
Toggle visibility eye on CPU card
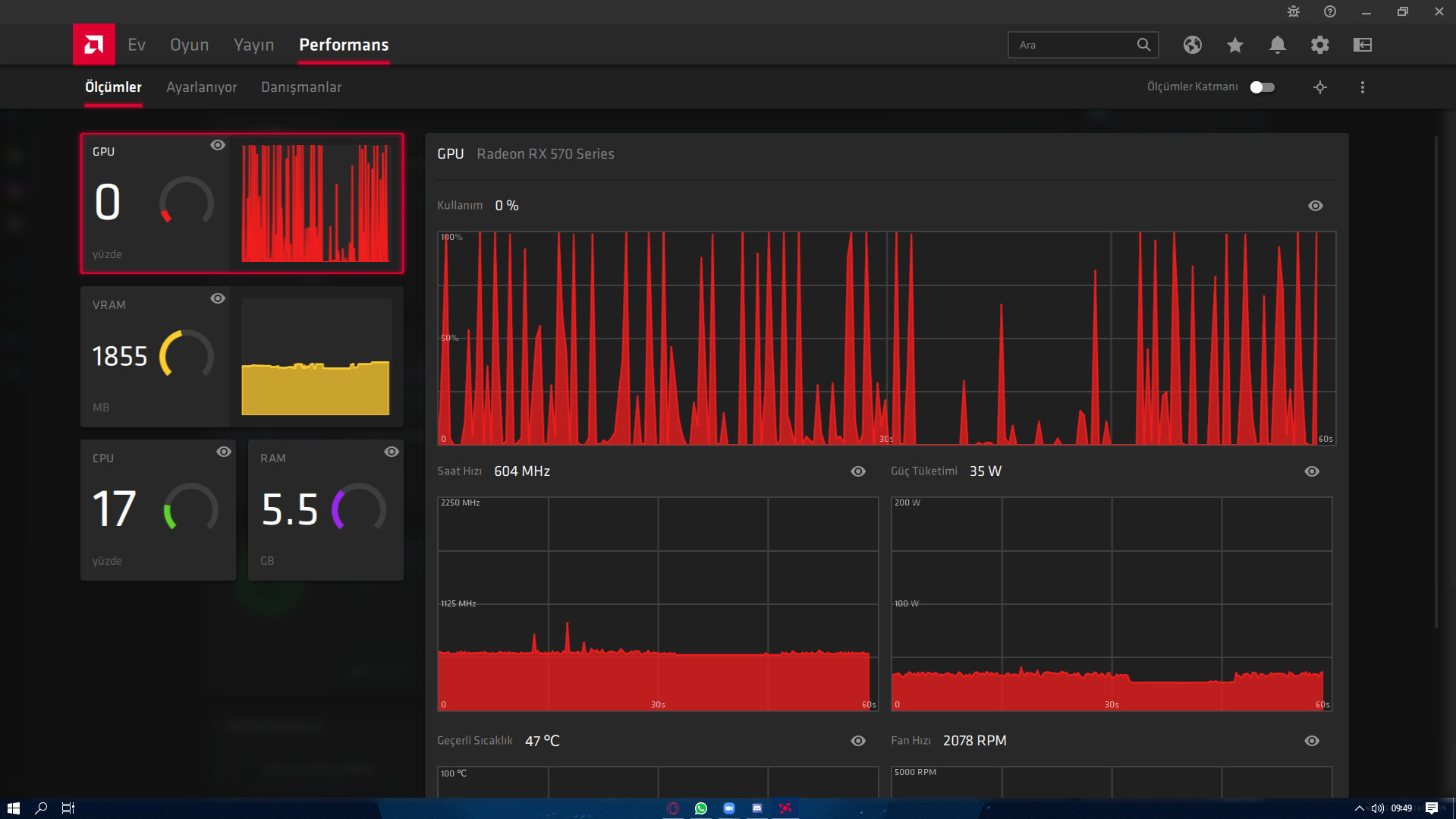(224, 452)
